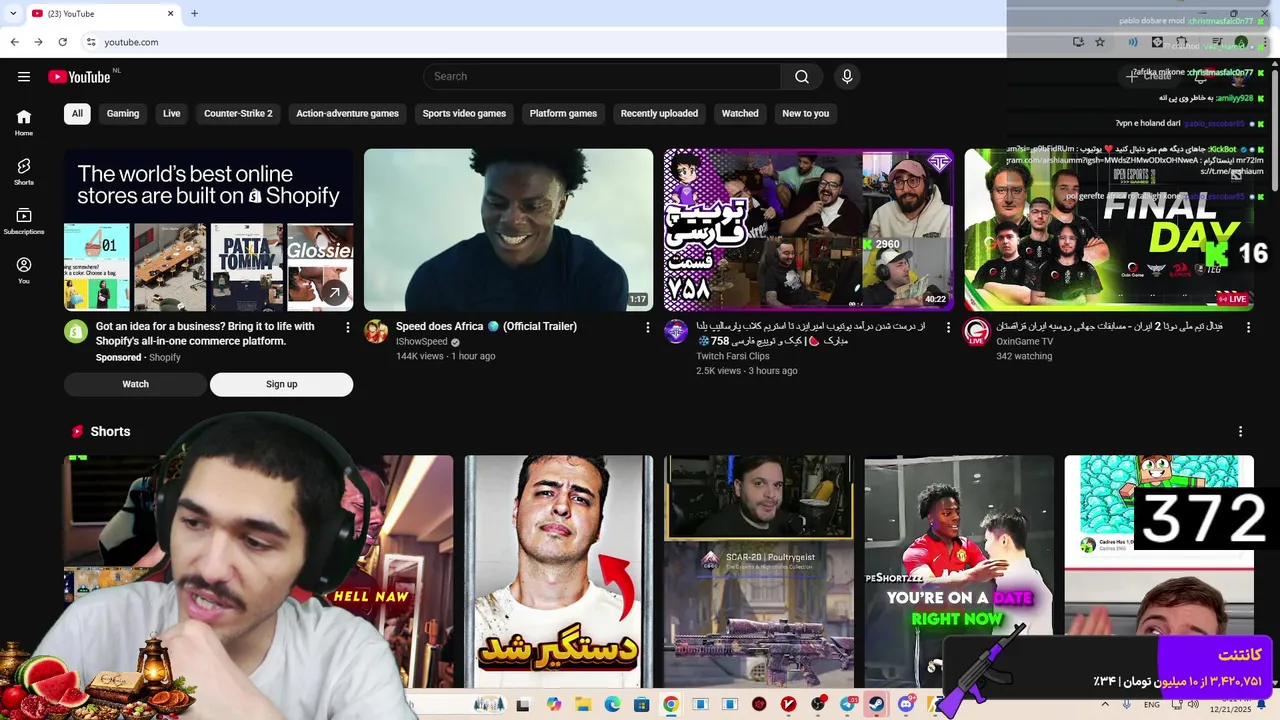
Task: Open the You're on a date short
Action: click(x=958, y=572)
